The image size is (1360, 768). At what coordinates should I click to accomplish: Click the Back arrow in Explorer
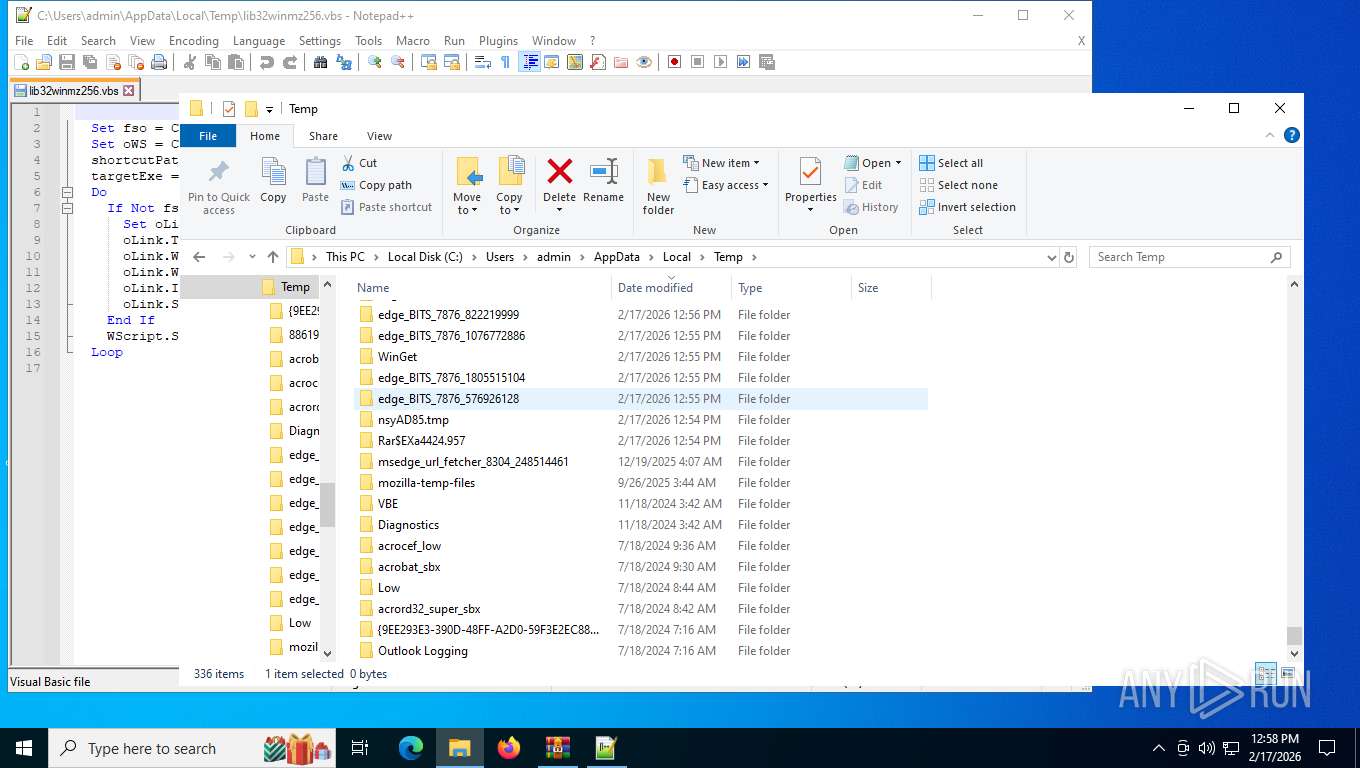(199, 257)
